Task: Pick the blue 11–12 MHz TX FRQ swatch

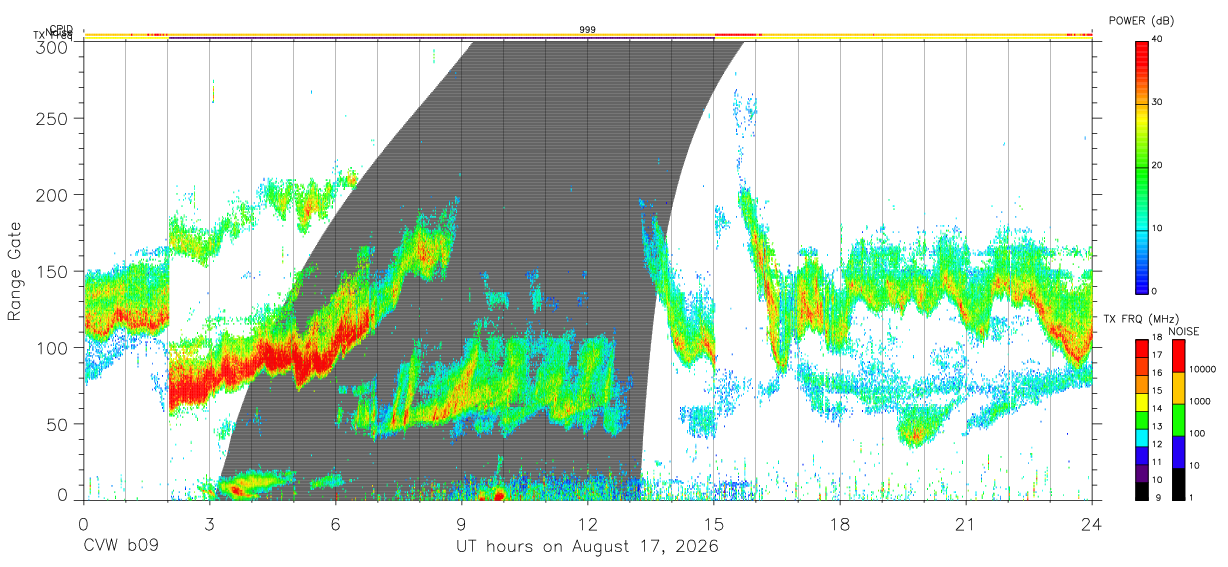Action: tap(1141, 454)
